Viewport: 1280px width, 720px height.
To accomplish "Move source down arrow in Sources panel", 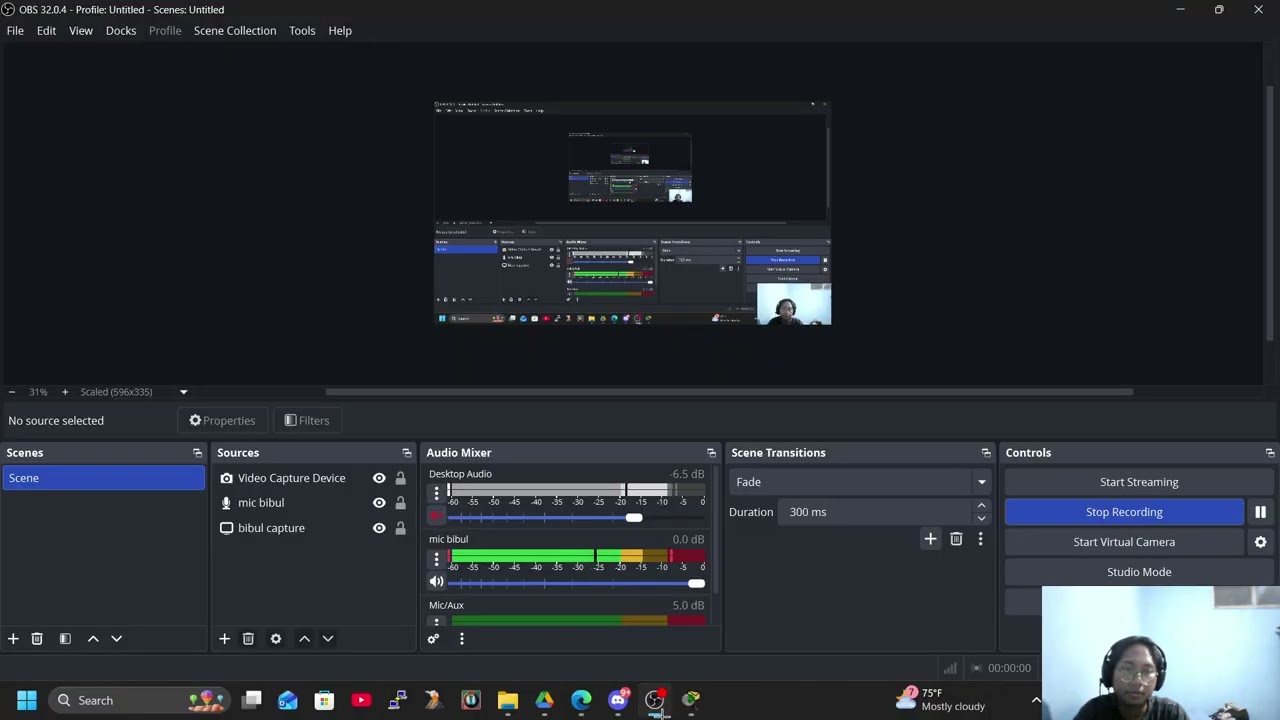I will click(327, 638).
